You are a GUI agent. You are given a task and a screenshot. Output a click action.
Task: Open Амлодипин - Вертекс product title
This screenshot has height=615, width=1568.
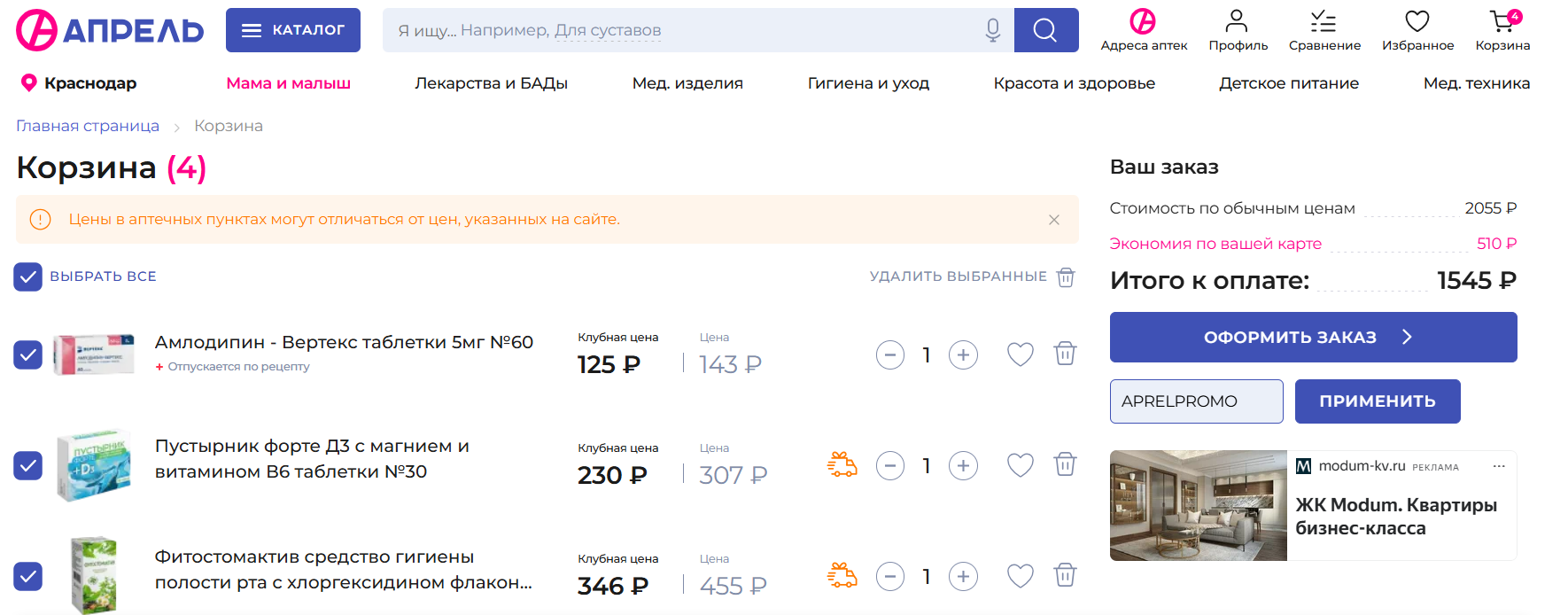point(344,342)
